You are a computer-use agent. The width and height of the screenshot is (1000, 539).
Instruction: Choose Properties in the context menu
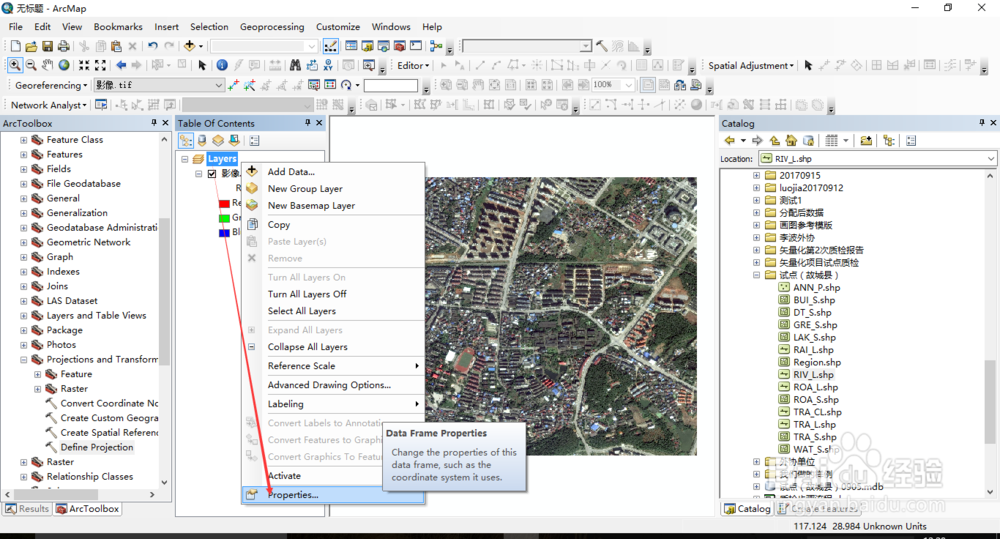293,495
